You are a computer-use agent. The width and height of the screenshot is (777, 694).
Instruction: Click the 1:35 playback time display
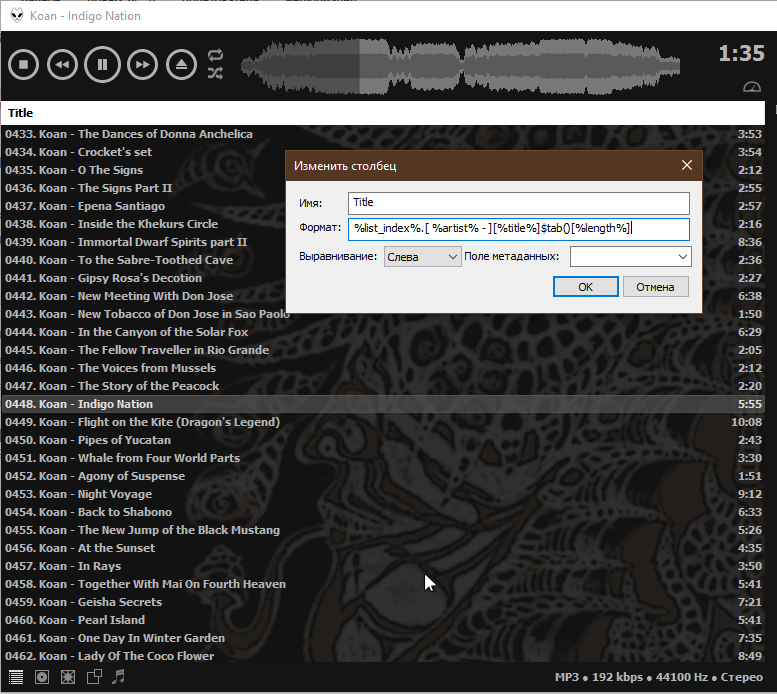click(741, 53)
